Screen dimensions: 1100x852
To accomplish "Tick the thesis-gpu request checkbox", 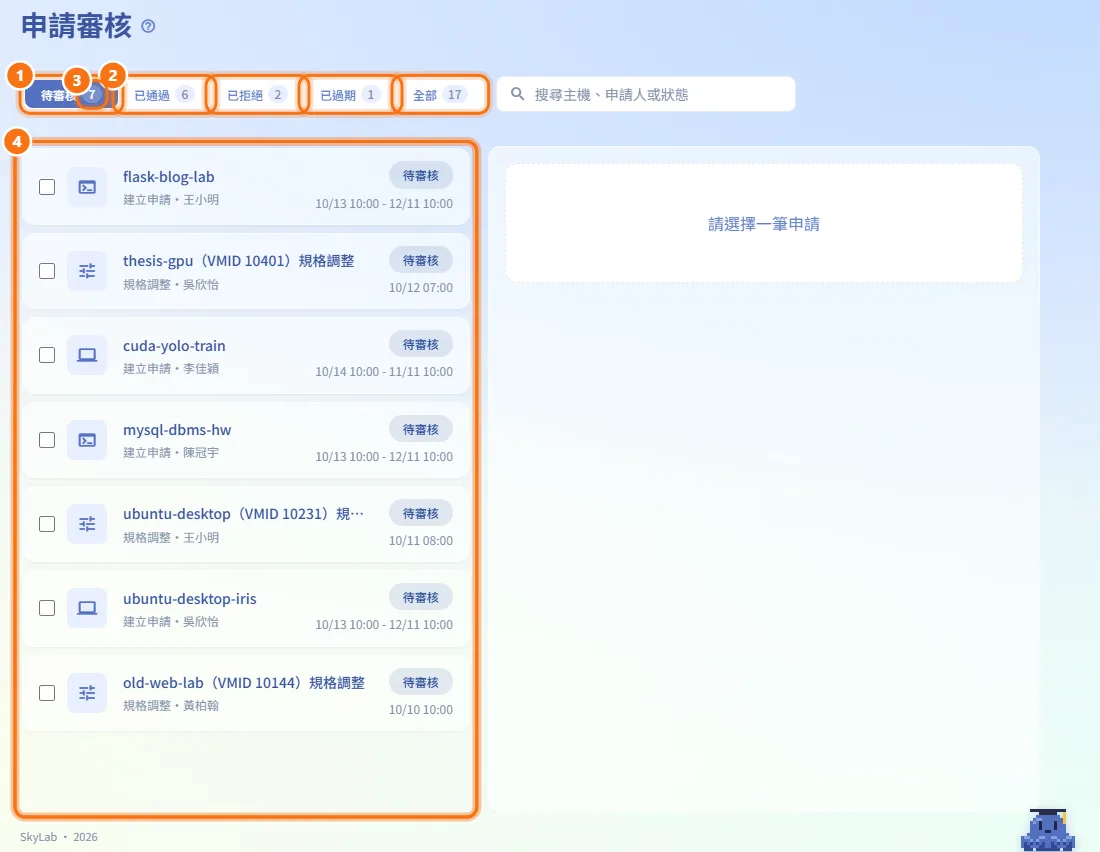I will click(x=47, y=271).
